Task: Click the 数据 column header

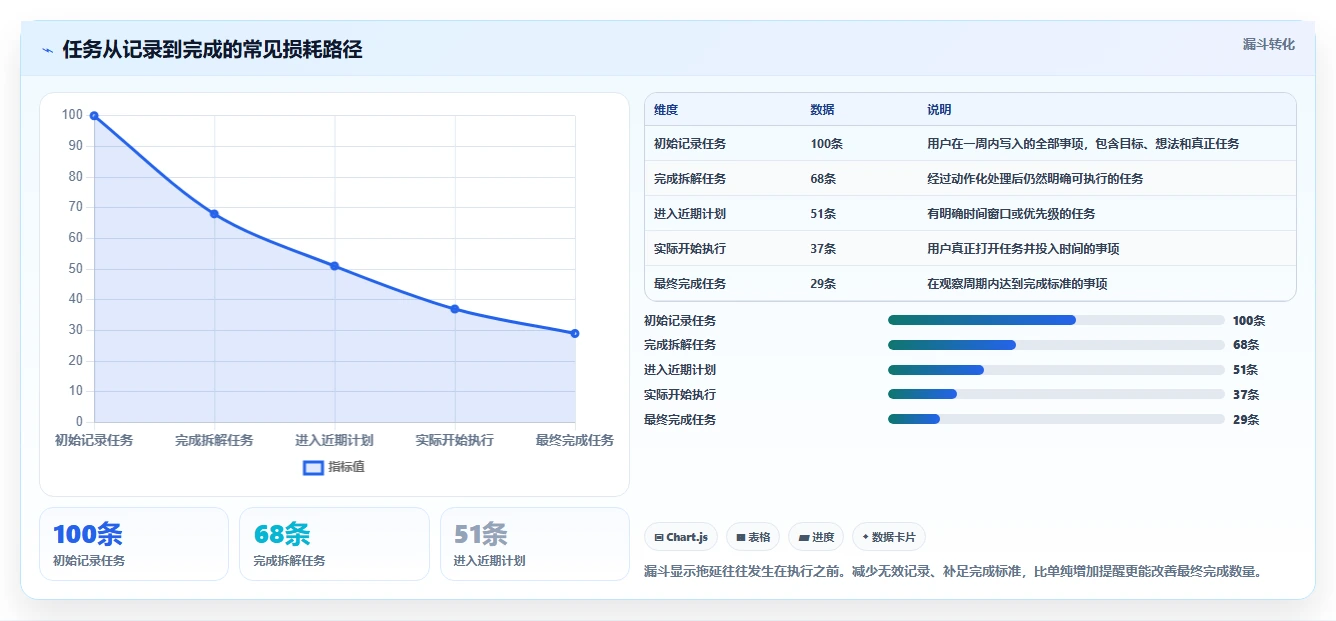Action: [822, 110]
